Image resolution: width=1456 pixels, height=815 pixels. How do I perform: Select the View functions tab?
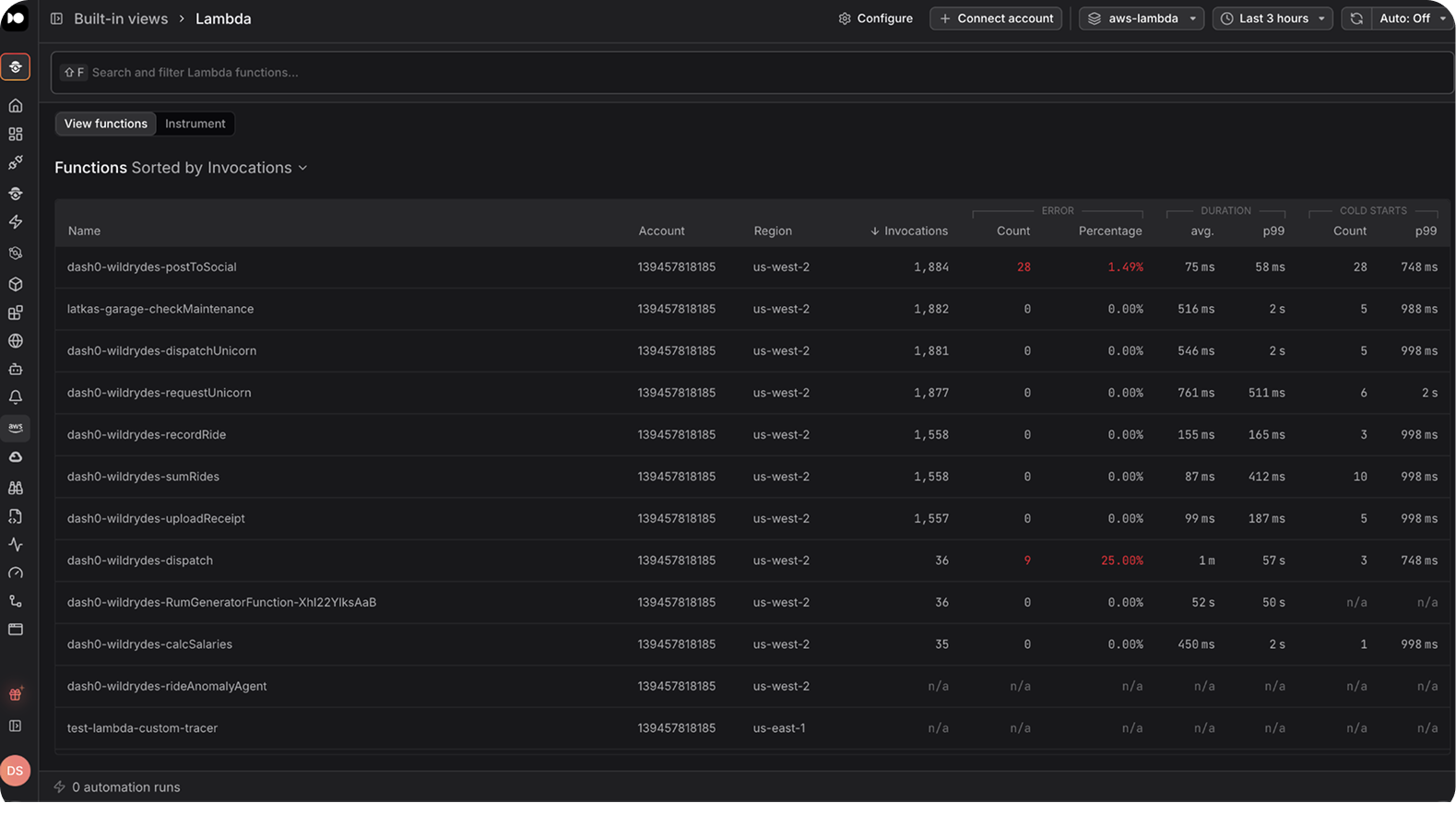106,124
